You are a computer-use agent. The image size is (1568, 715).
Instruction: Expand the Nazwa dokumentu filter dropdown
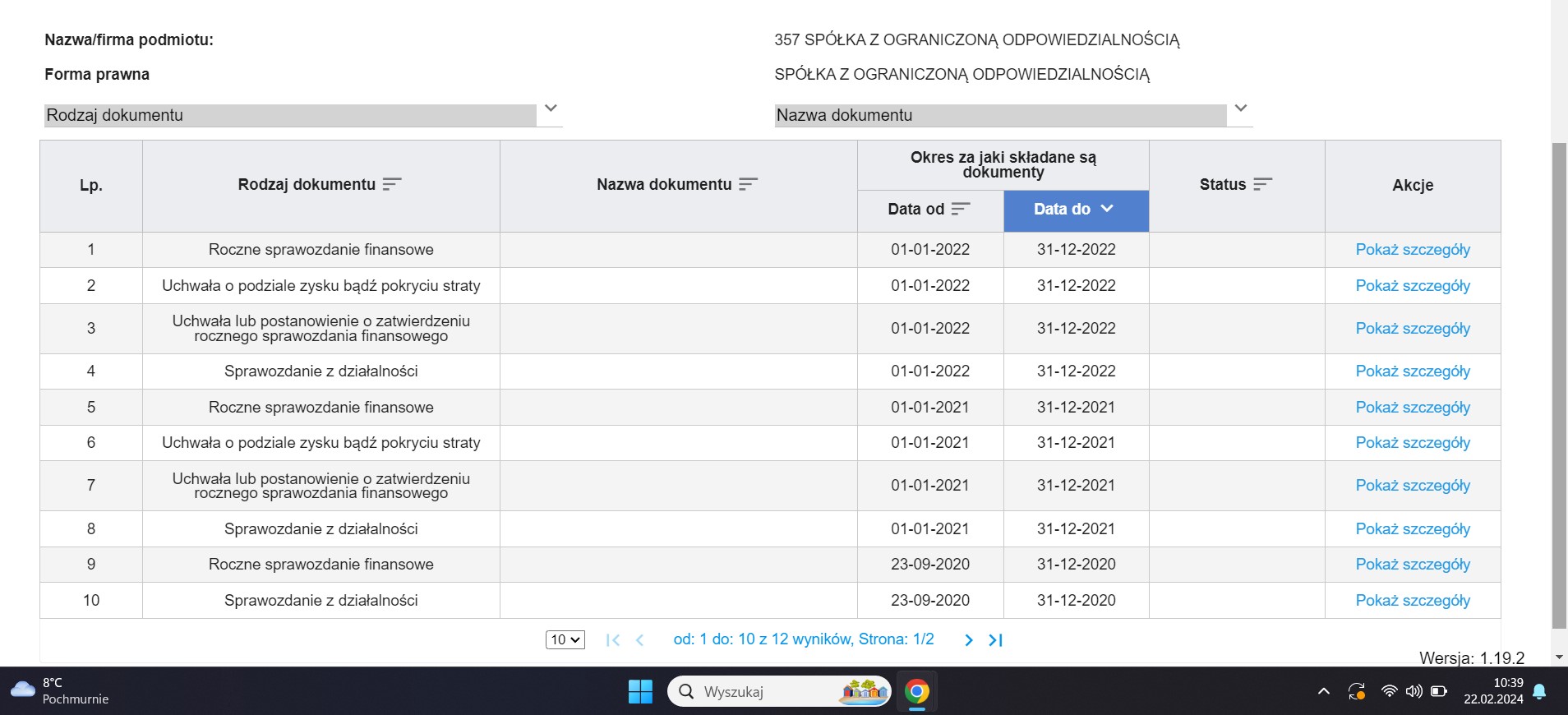(1241, 108)
